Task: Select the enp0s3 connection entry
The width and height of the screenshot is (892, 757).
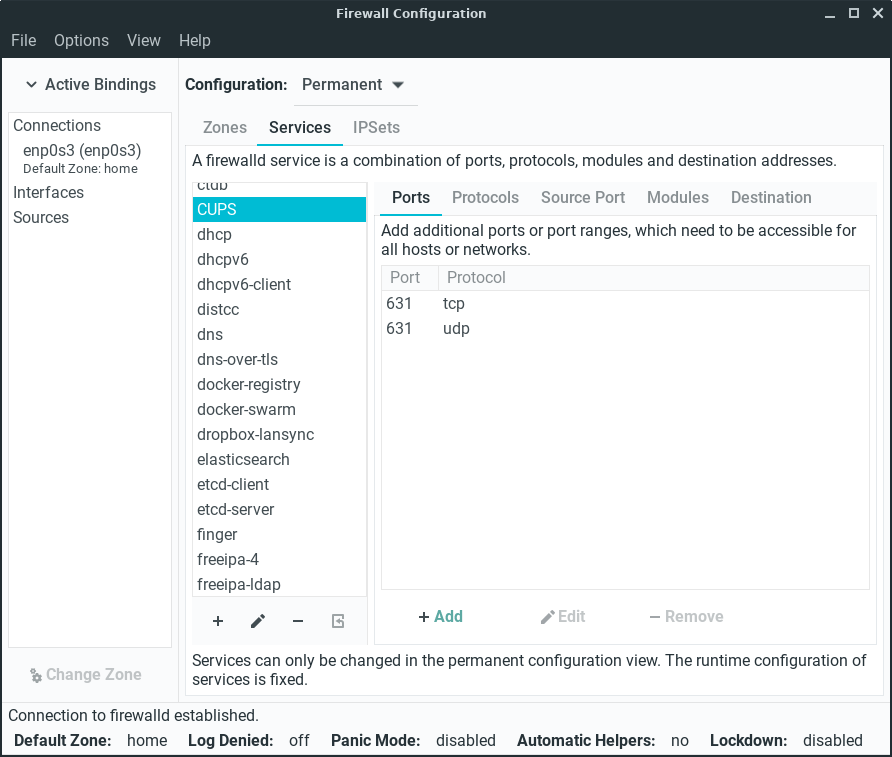Action: 81,151
